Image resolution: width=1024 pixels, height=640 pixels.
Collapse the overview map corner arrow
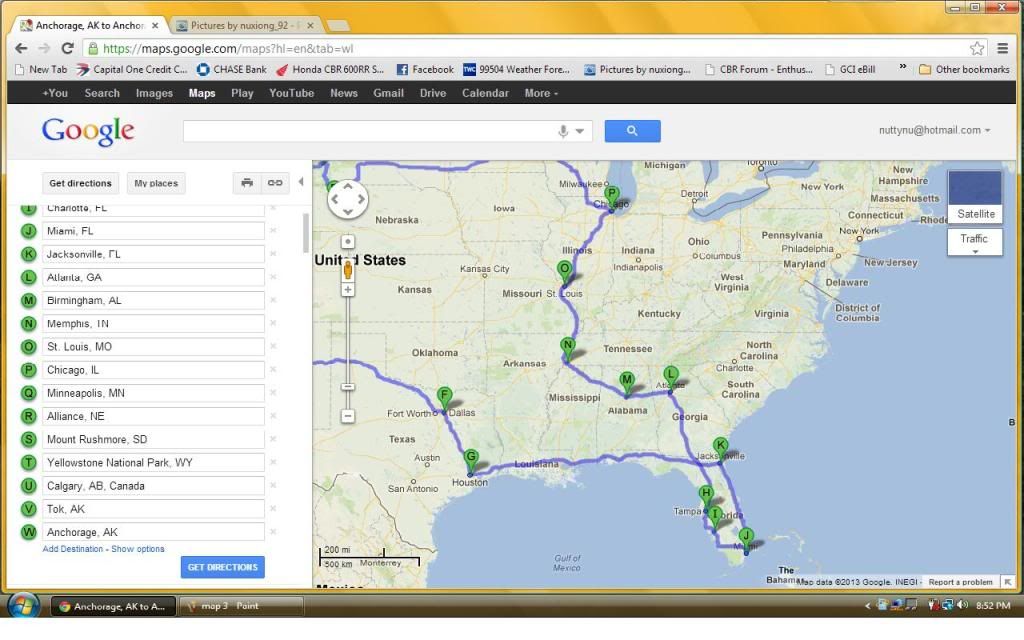(x=1008, y=581)
